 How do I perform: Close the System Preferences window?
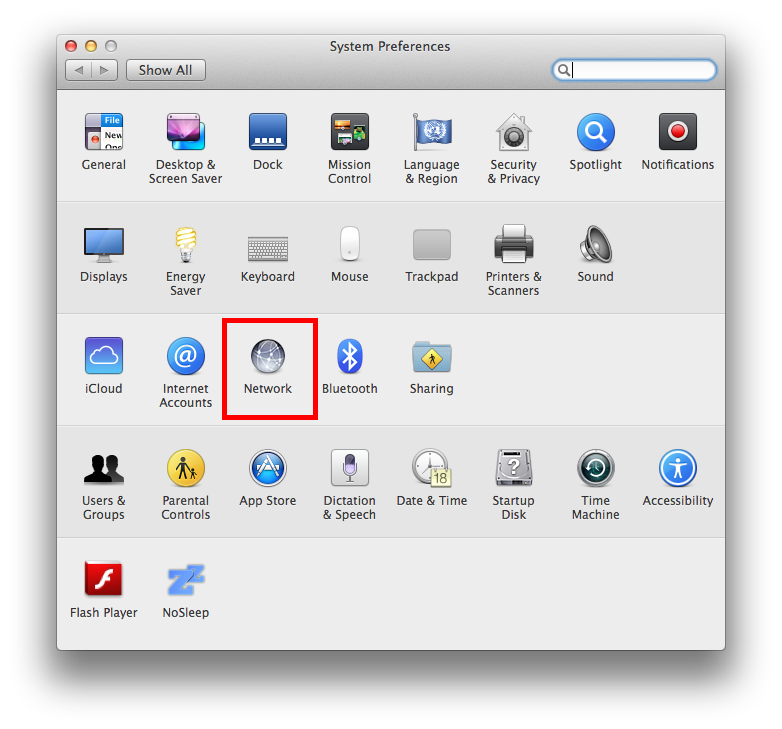[x=71, y=46]
